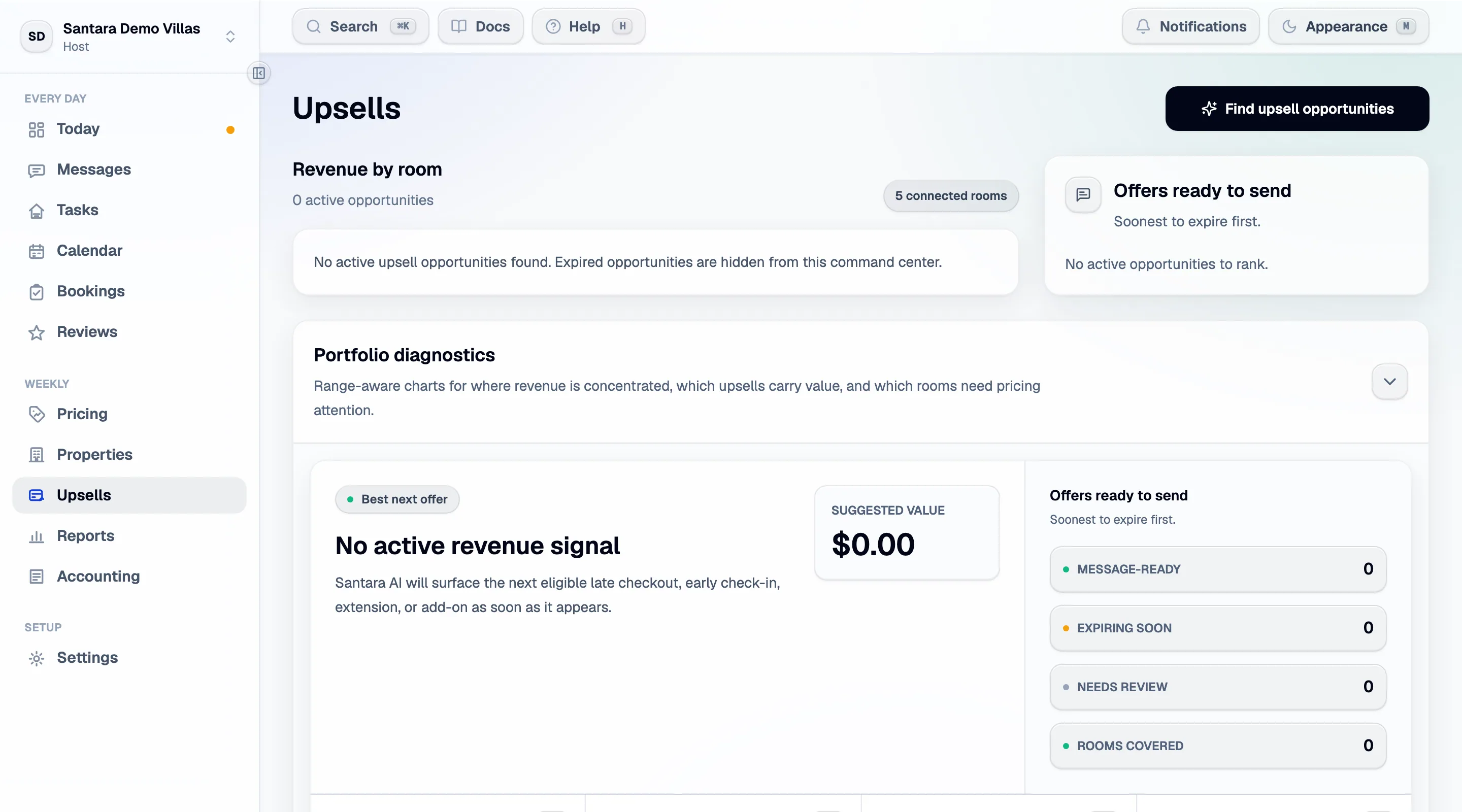This screenshot has width=1462, height=812.
Task: Click the ROOMS COVERED count row
Action: pyautogui.click(x=1218, y=746)
